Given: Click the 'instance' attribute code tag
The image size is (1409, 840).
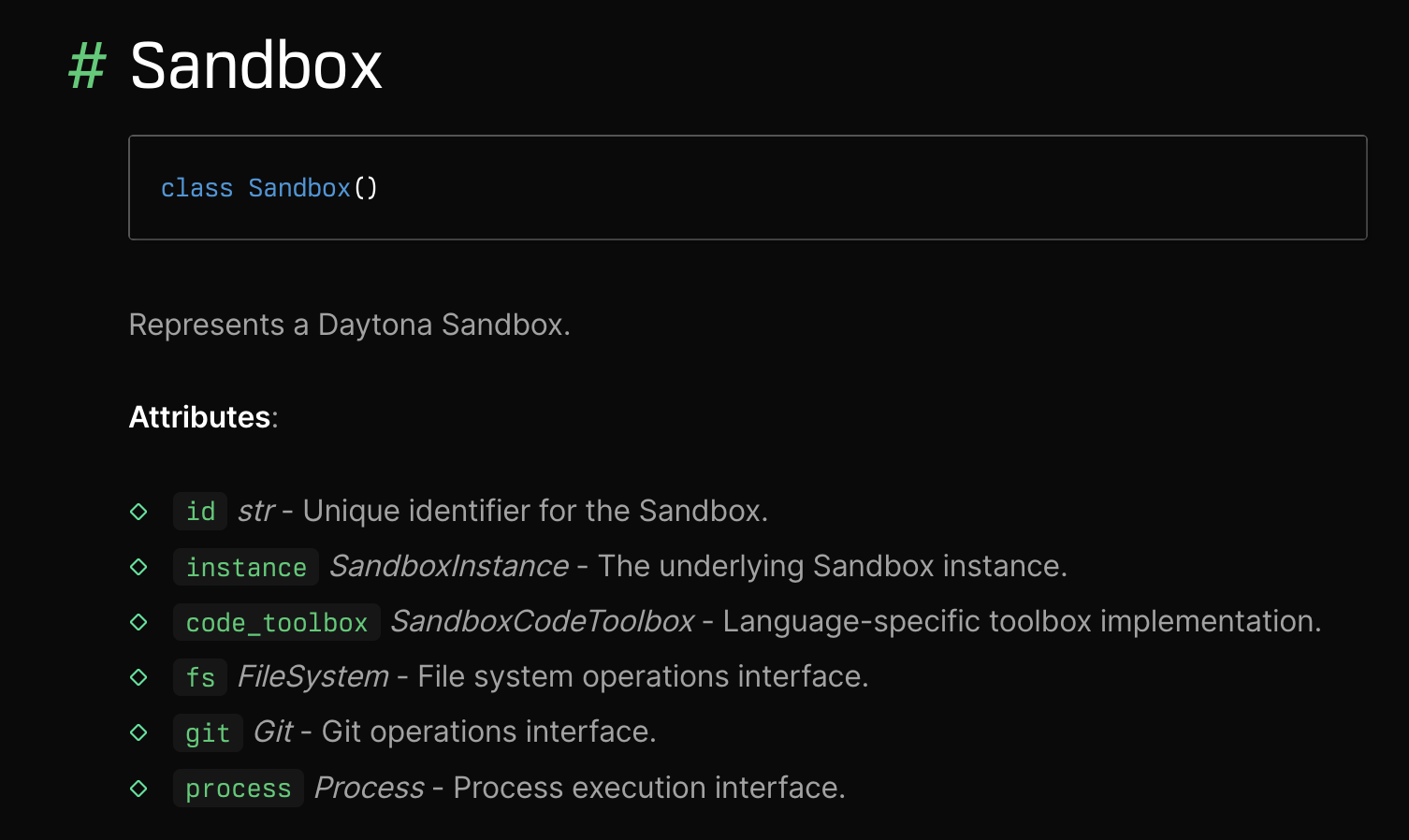Looking at the screenshot, I should click(246, 567).
